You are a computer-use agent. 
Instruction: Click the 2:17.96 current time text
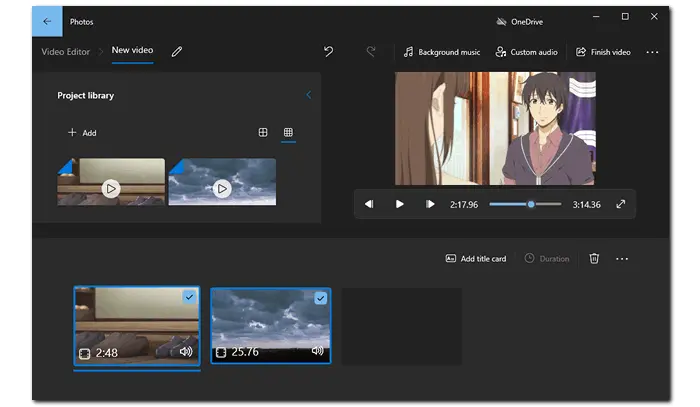click(x=464, y=205)
